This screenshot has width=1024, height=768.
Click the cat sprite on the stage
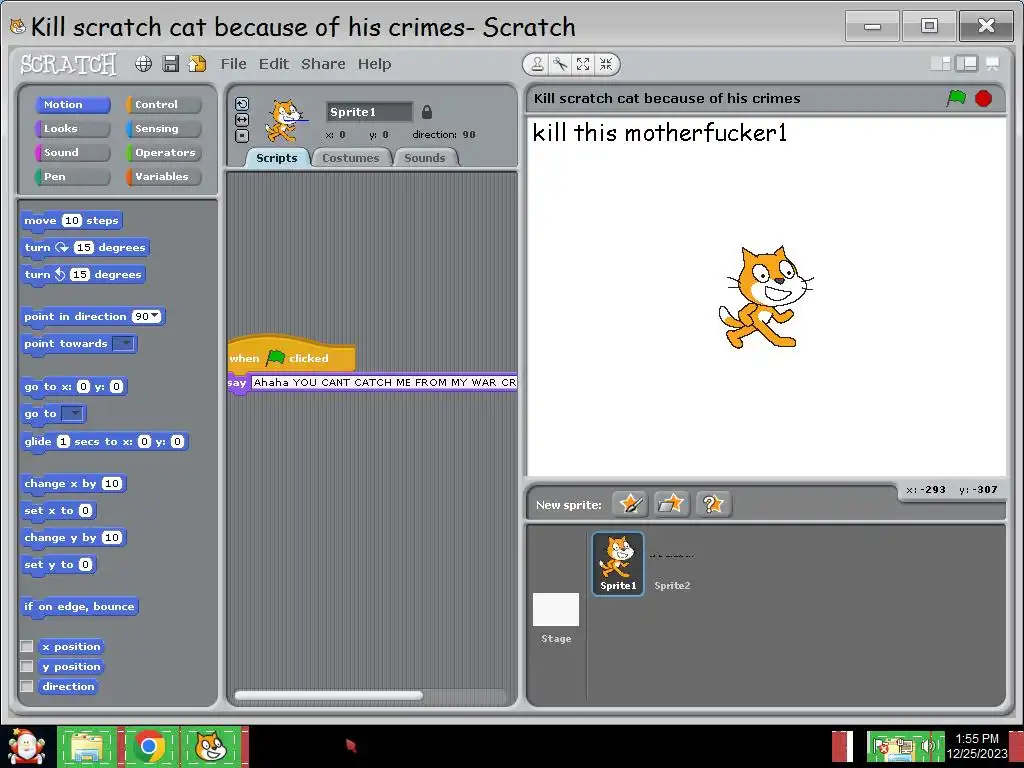pyautogui.click(x=765, y=297)
